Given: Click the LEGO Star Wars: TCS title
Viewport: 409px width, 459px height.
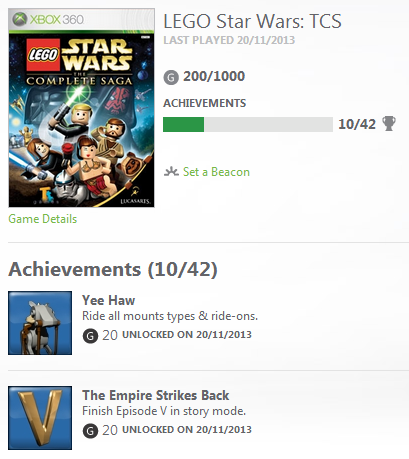Looking at the screenshot, I should point(252,21).
